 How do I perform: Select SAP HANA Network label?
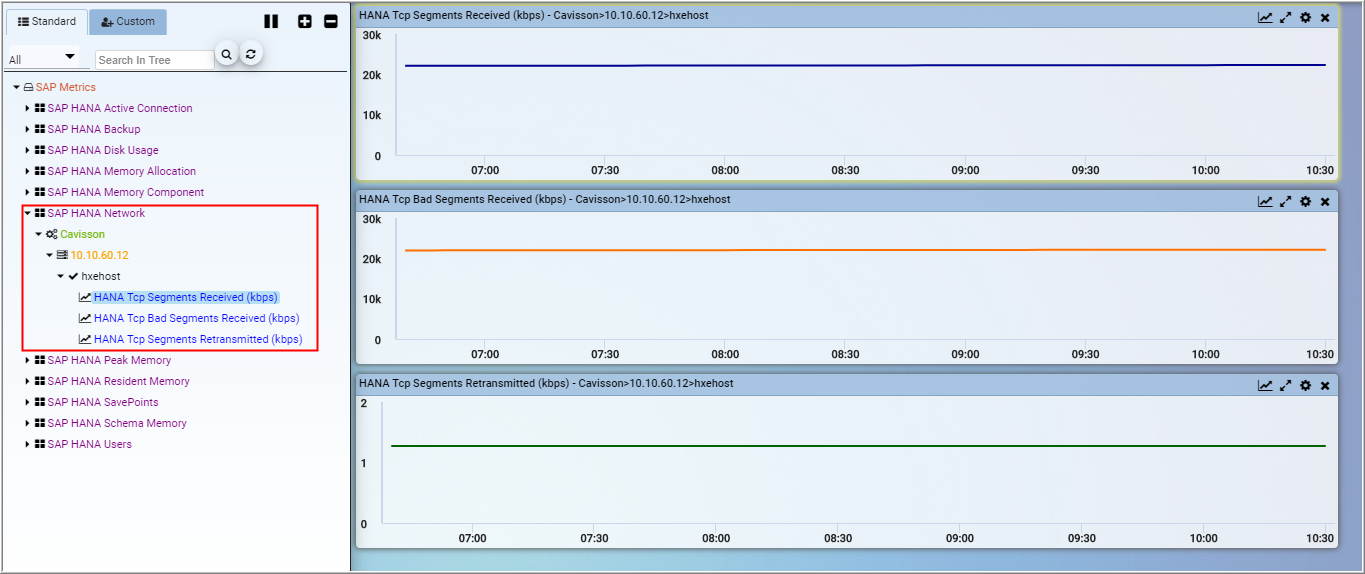point(96,213)
